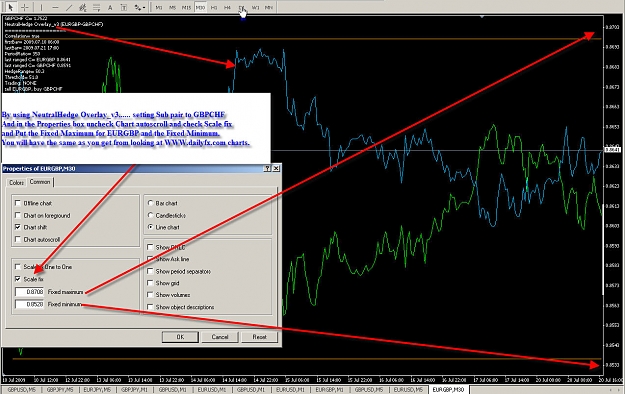Image resolution: width=625 pixels, height=394 pixels.
Task: Click the Reset button
Action: pyautogui.click(x=259, y=337)
